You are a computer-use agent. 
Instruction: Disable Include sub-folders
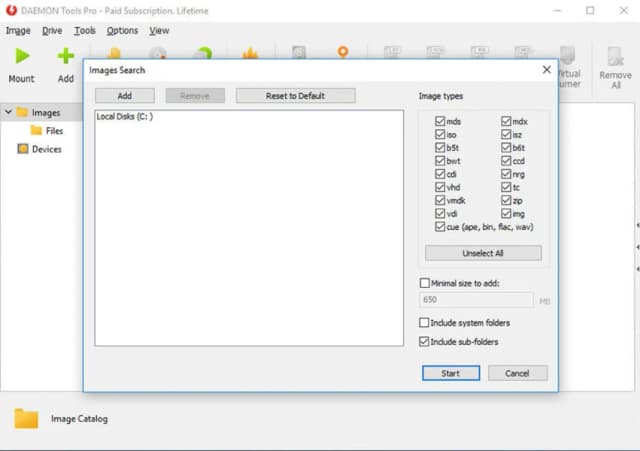coord(424,342)
